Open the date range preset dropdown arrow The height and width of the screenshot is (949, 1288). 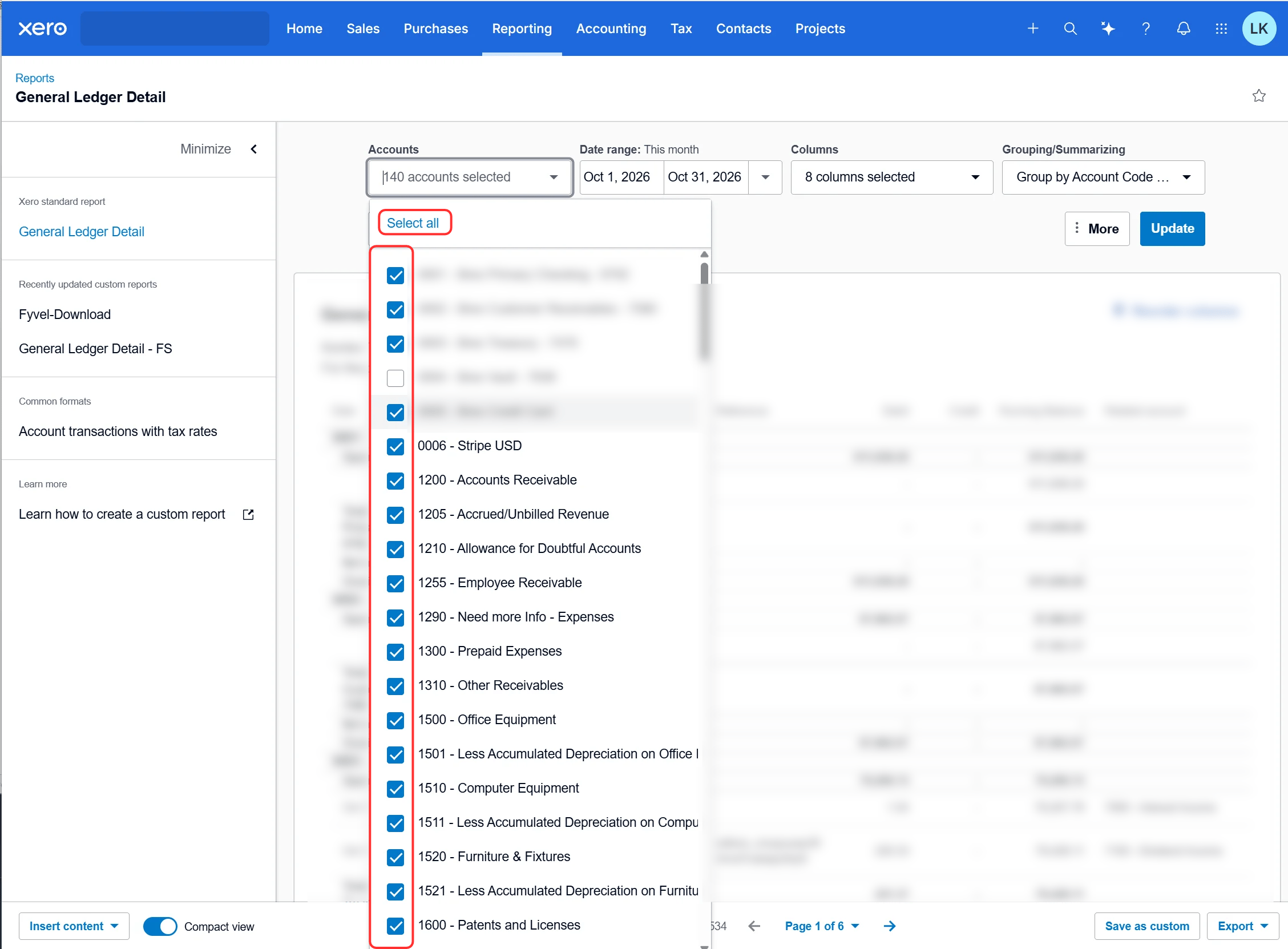pyautogui.click(x=765, y=177)
